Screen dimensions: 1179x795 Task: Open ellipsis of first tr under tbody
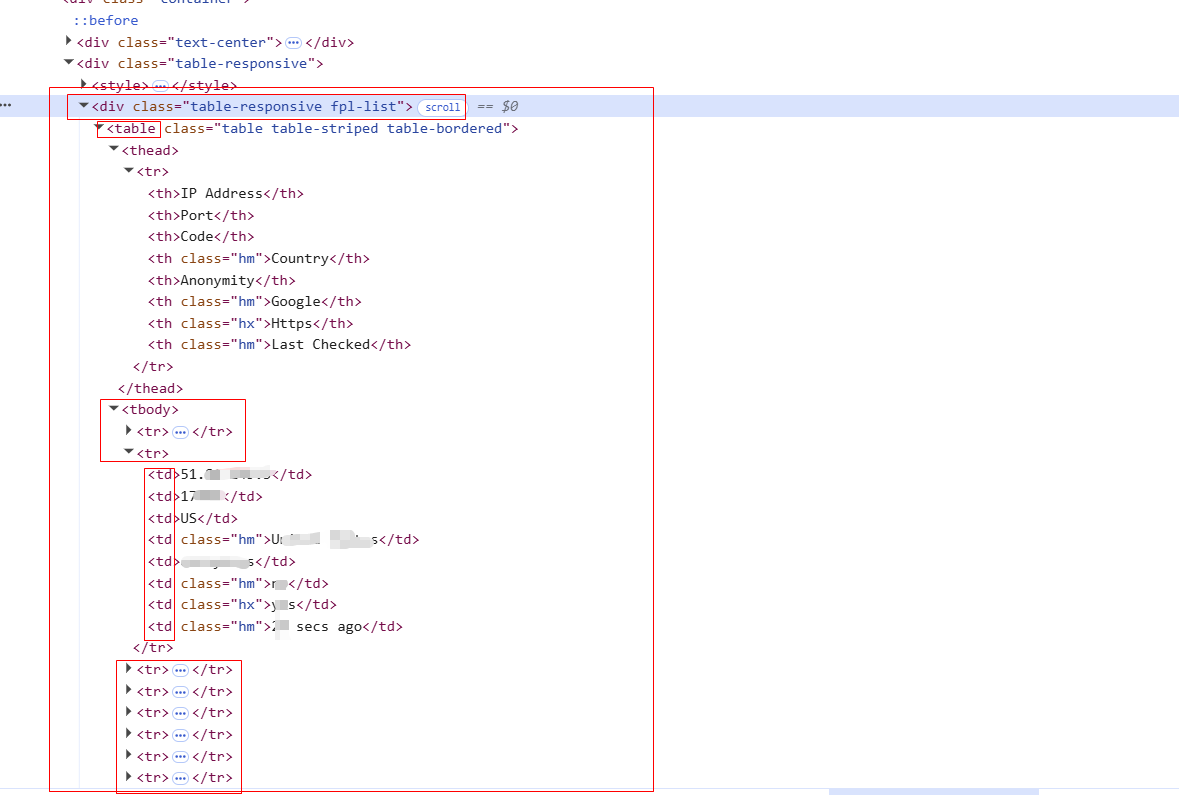(180, 432)
